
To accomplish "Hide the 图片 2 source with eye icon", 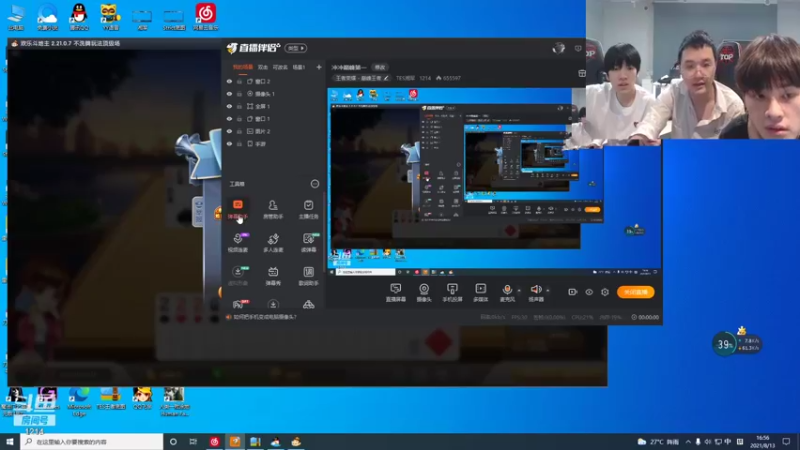I will [229, 131].
